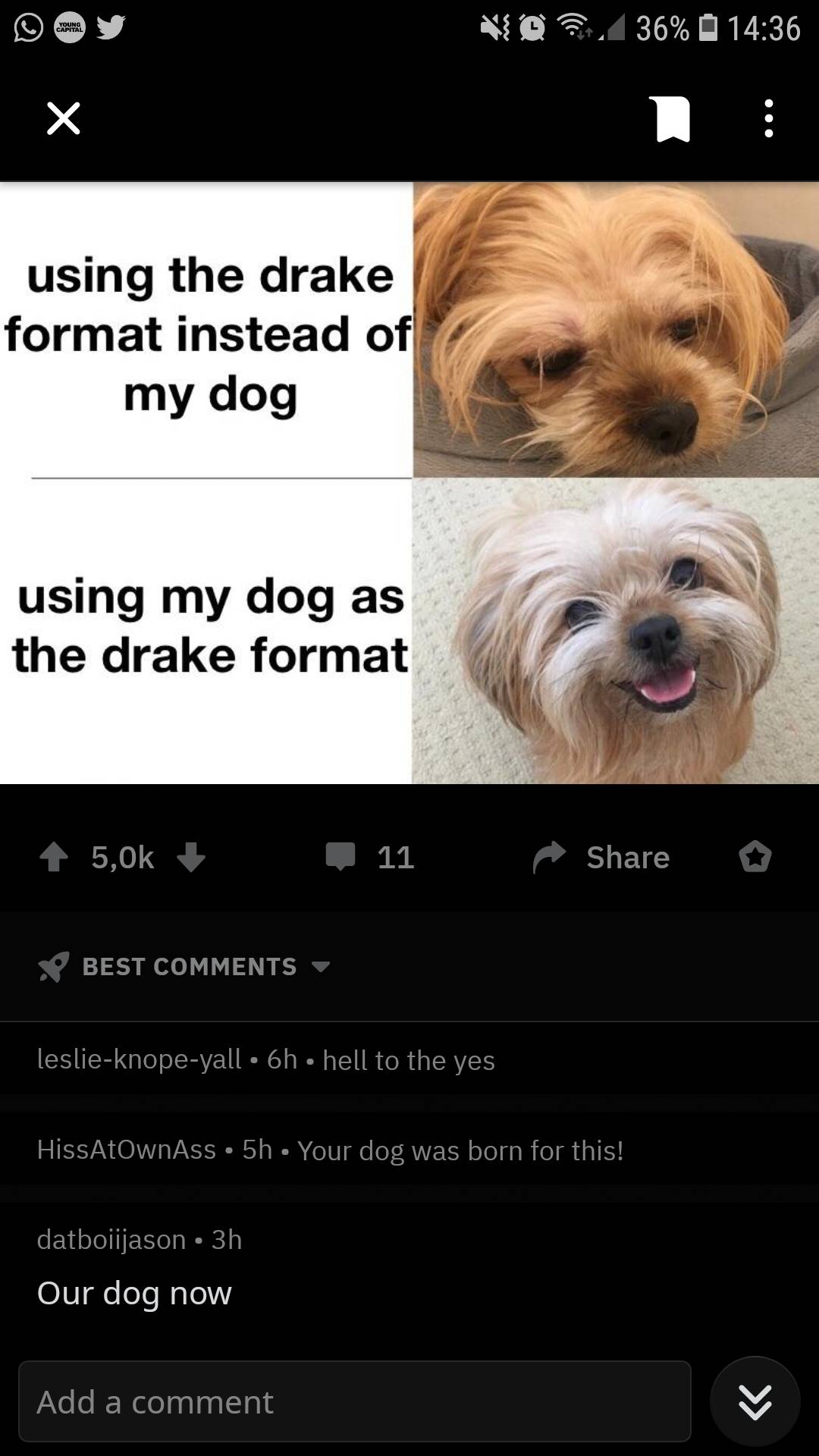Open comments via the speech bubble icon

pos(340,856)
